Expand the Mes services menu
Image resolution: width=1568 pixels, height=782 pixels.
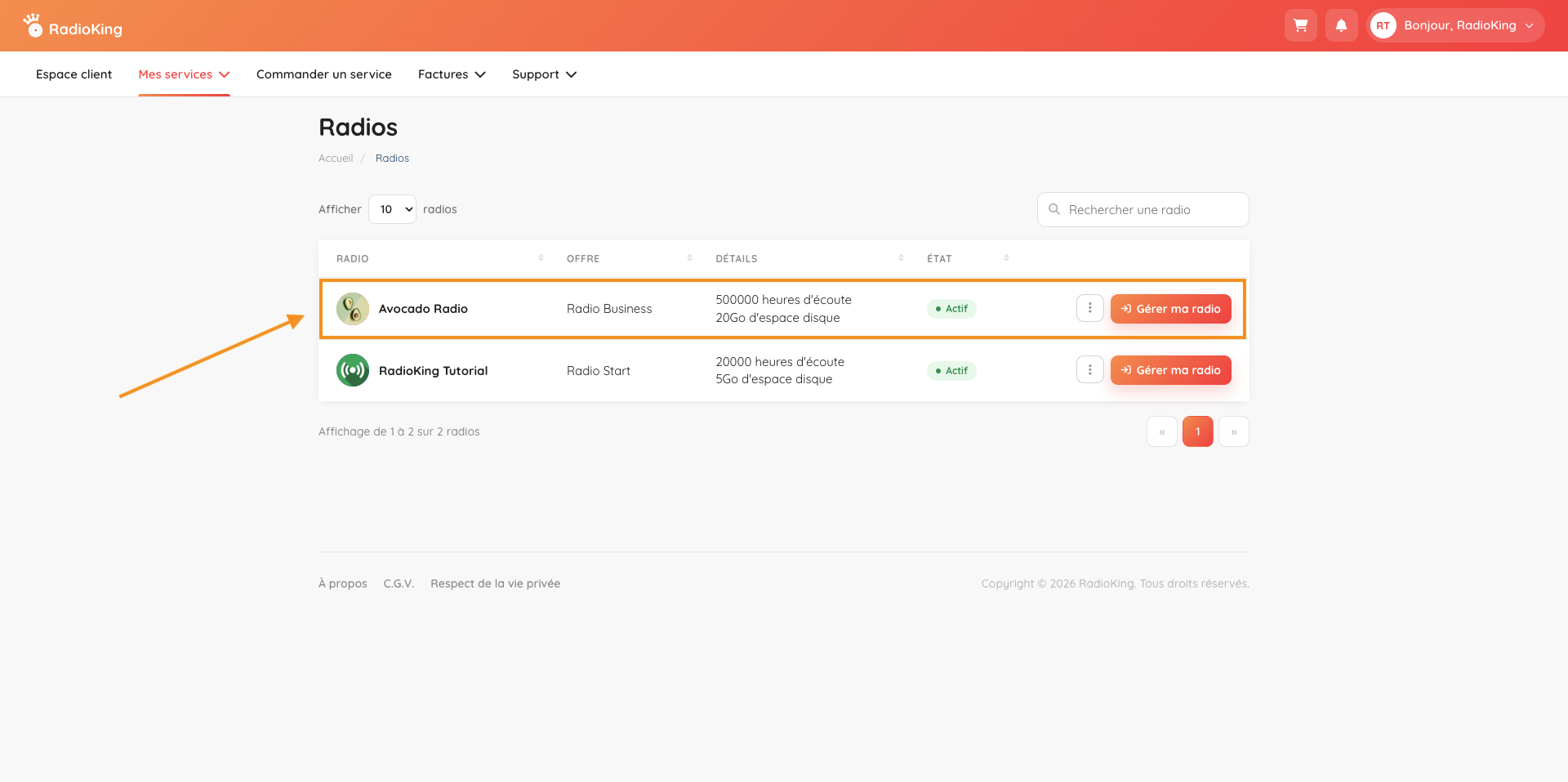[x=184, y=74]
